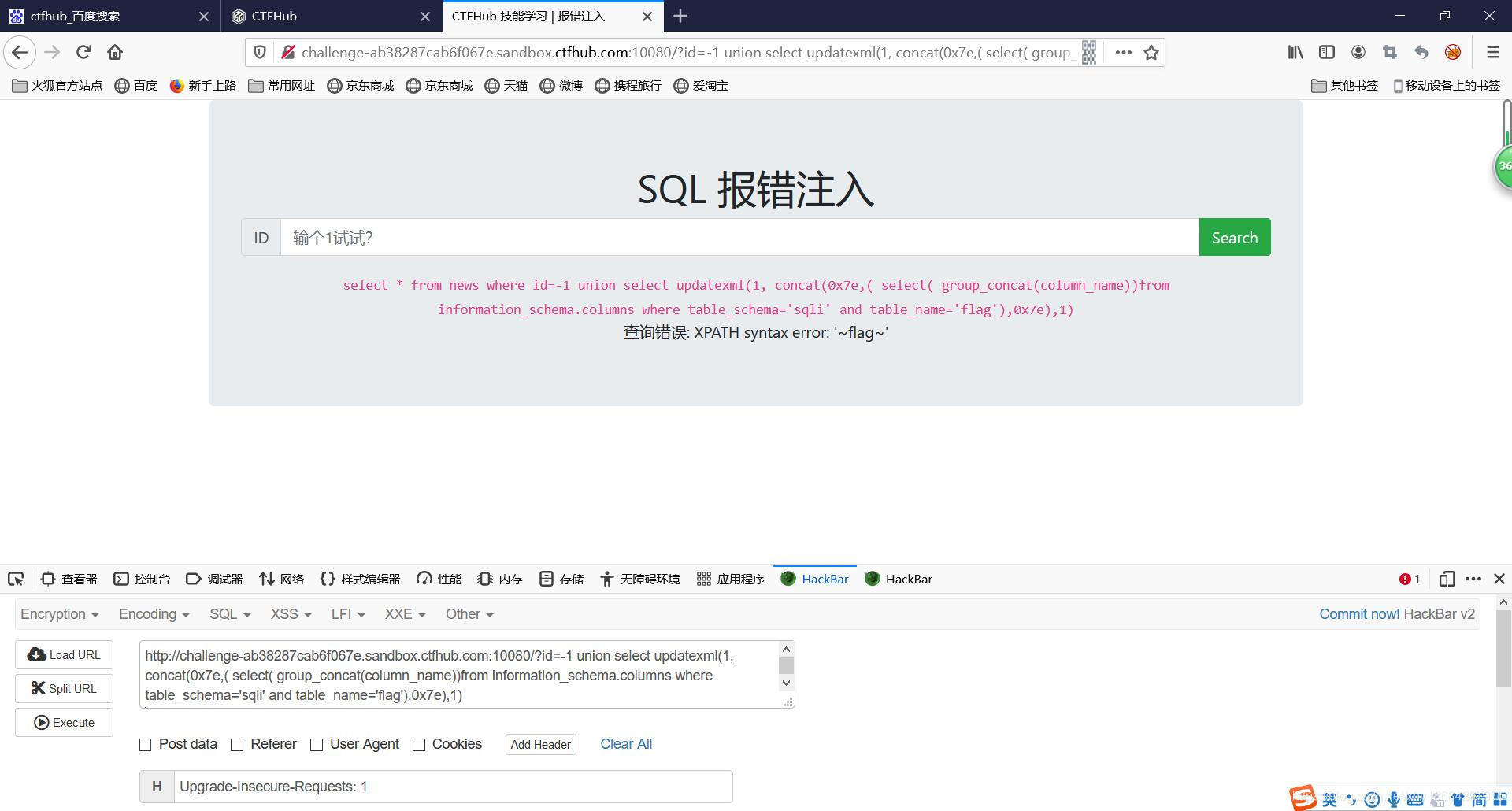Enable the Cookies checkbox
Image resolution: width=1512 pixels, height=811 pixels.
(x=418, y=744)
